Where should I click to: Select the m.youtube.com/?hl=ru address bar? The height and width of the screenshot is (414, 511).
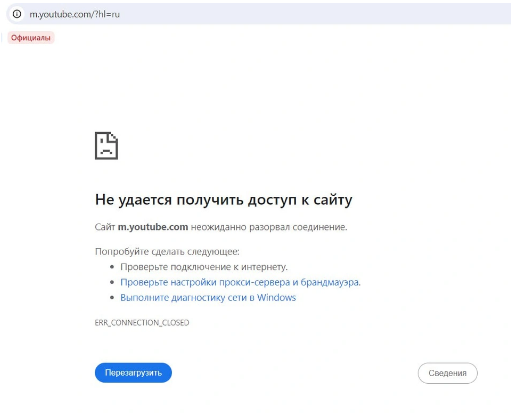[258, 14]
